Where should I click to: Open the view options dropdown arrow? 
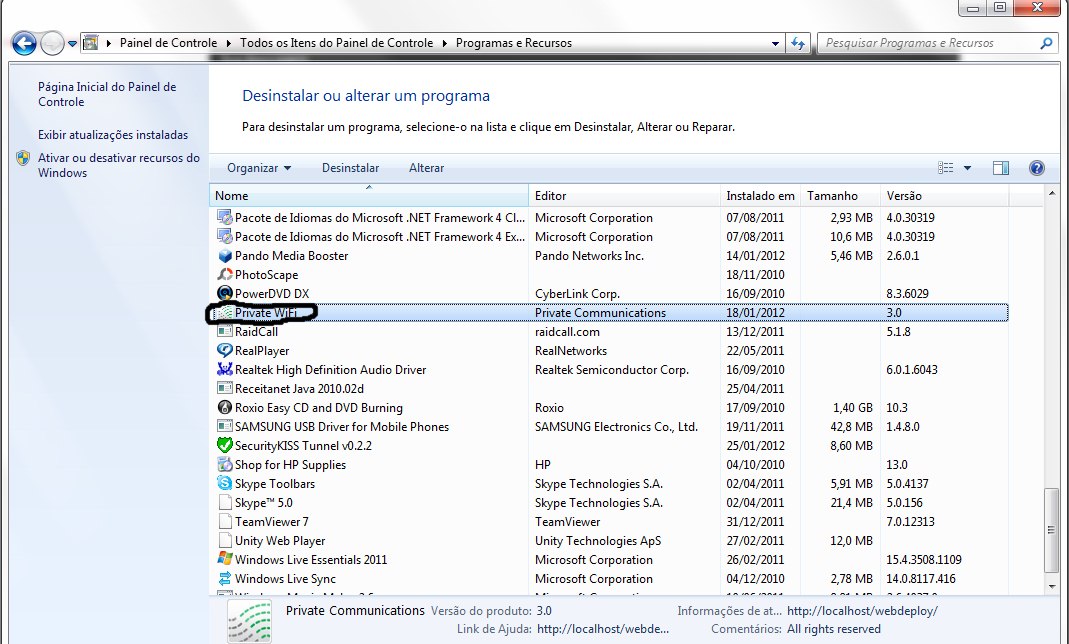pos(967,168)
